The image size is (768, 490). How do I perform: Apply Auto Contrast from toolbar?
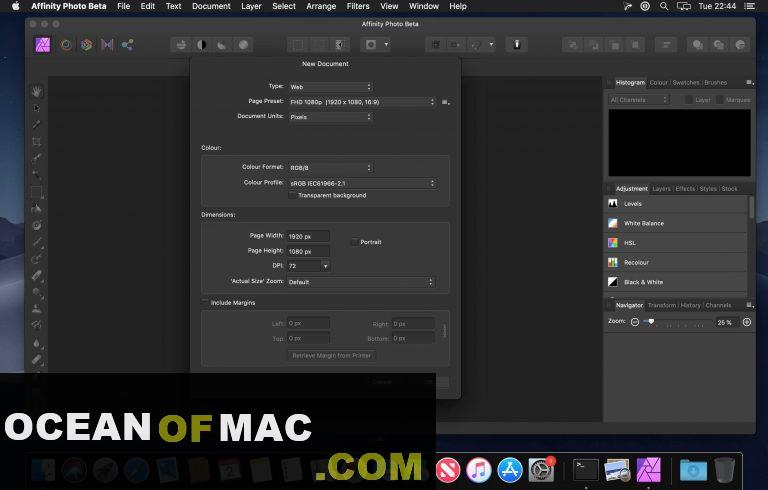(x=202, y=45)
